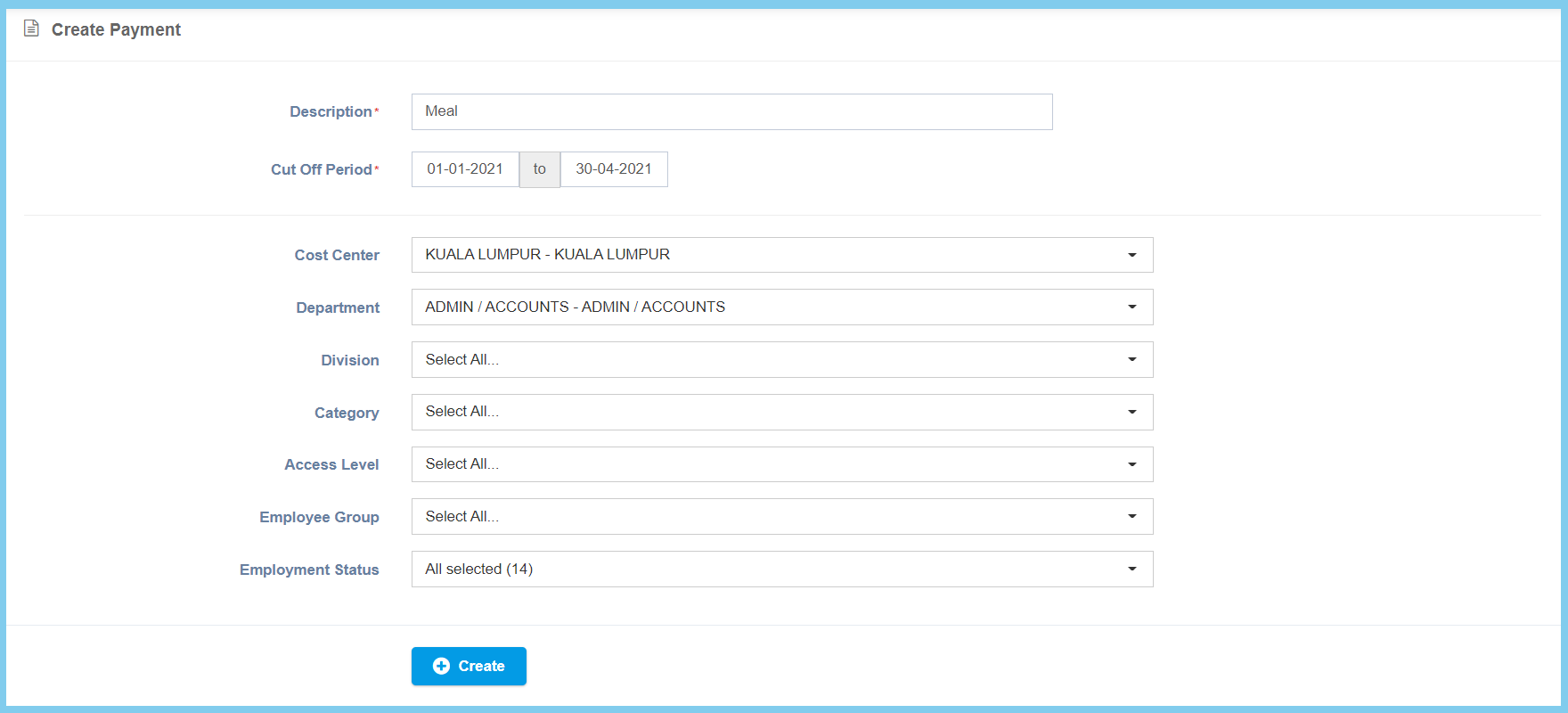This screenshot has height=713, width=1568.
Task: Click the Cost Center dropdown caret arrow
Action: 1131,255
